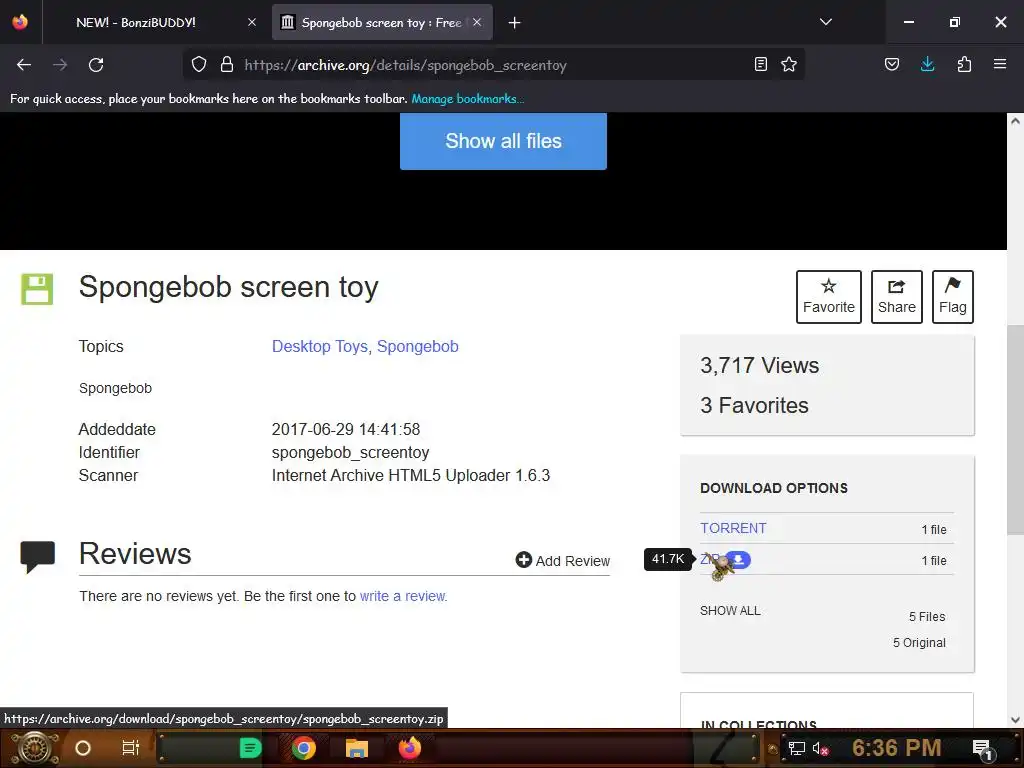The height and width of the screenshot is (768, 1024).
Task: Open a new browser tab
Action: click(515, 23)
